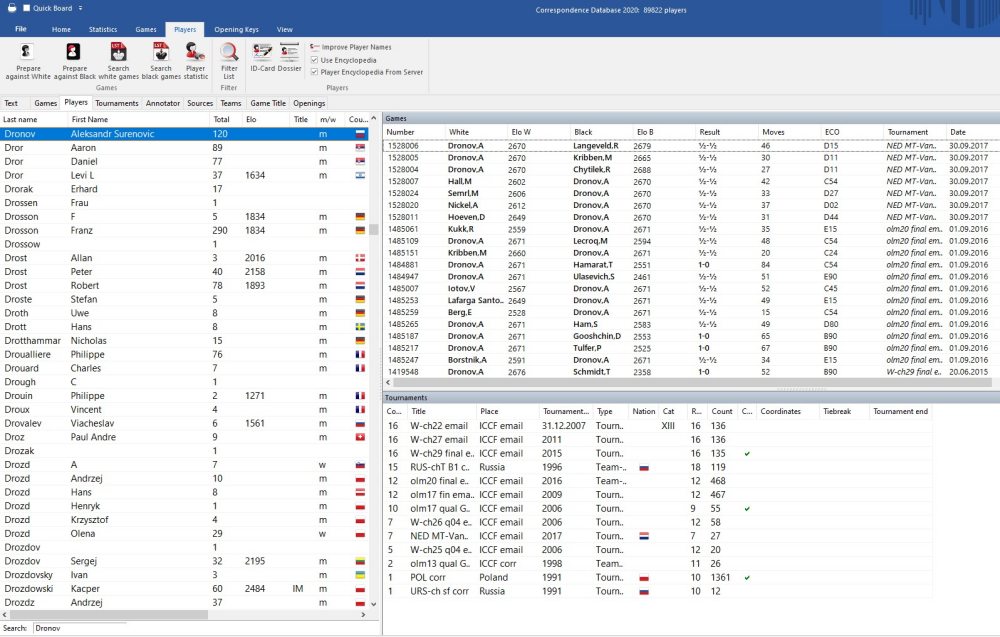The image size is (1000, 637).
Task: Show Player statistic
Action: tap(196, 52)
